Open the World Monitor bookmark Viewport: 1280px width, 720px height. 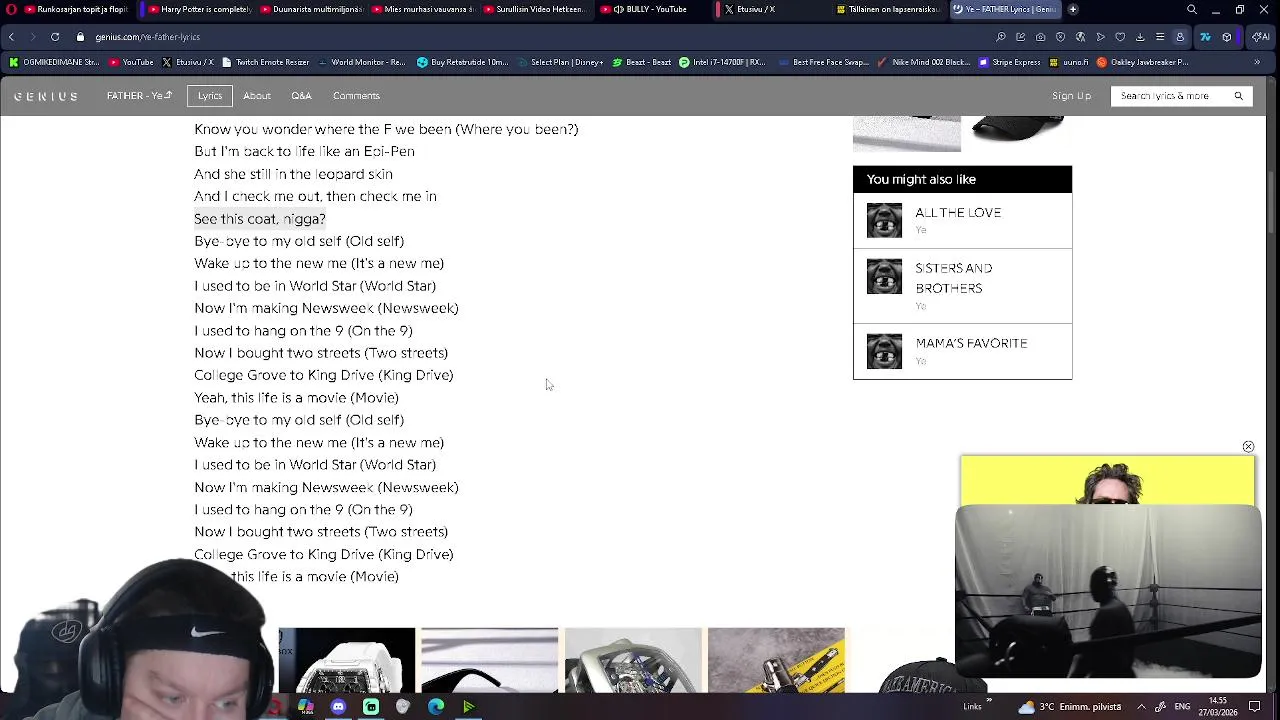tap(360, 62)
